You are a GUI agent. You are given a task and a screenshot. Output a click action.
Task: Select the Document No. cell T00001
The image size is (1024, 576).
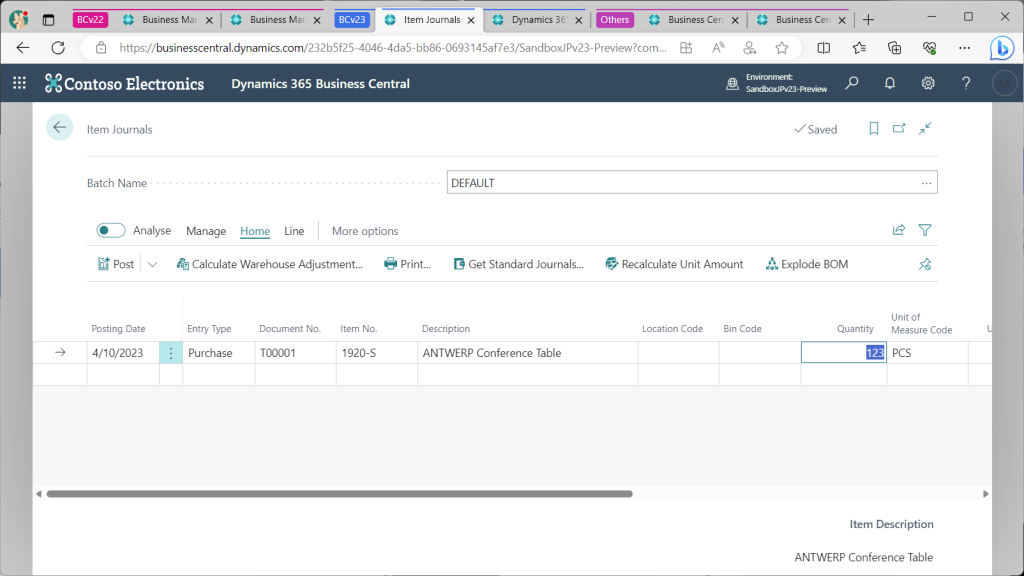click(295, 353)
